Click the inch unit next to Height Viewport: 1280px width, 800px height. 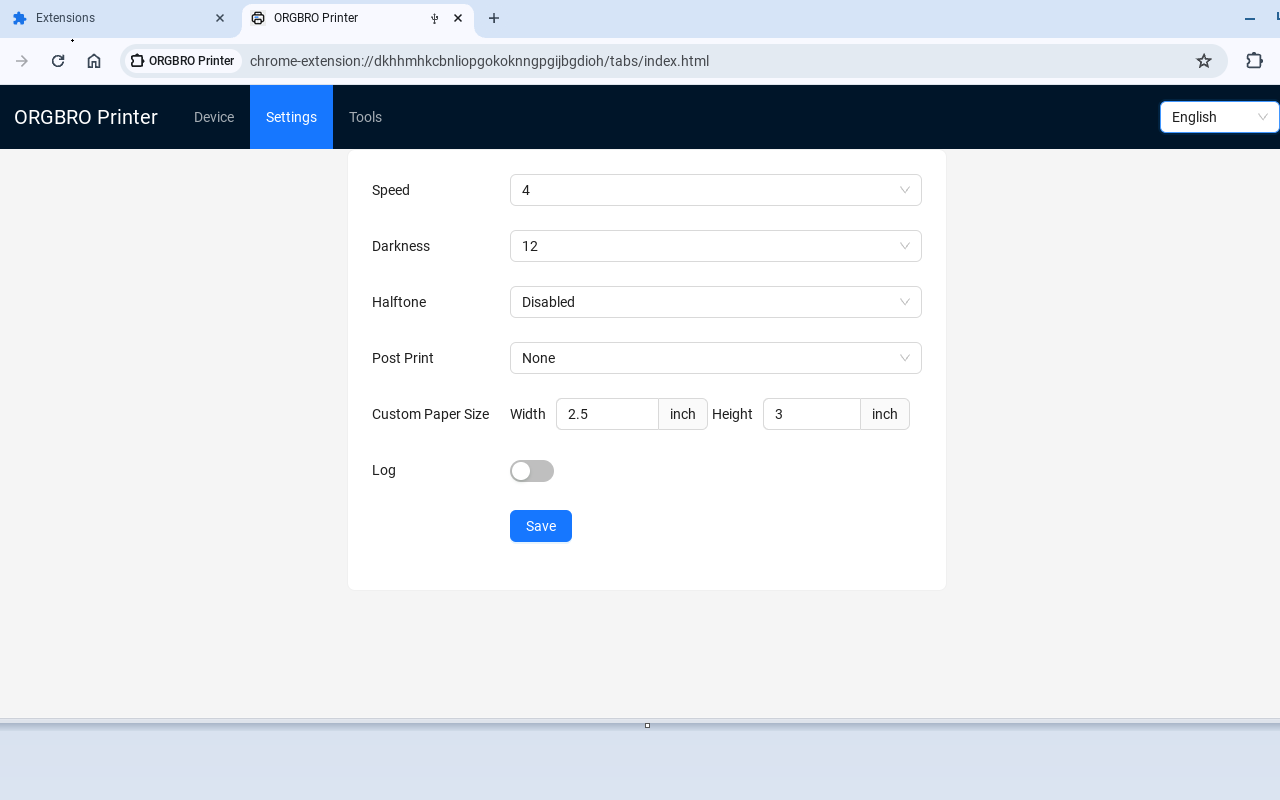point(885,414)
